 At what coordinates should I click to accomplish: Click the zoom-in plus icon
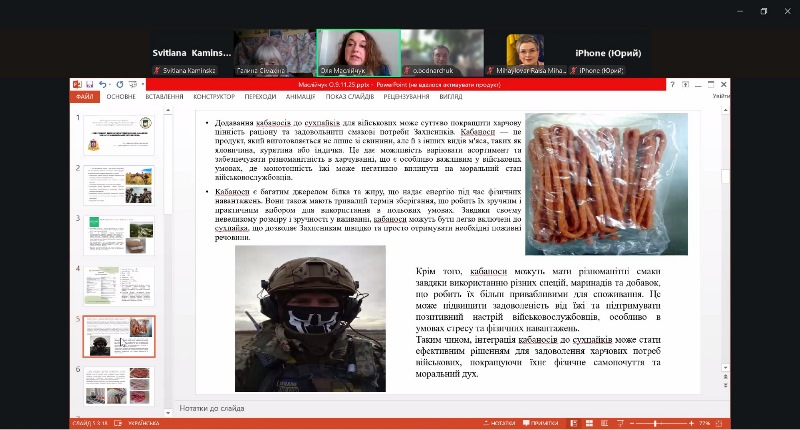694,423
